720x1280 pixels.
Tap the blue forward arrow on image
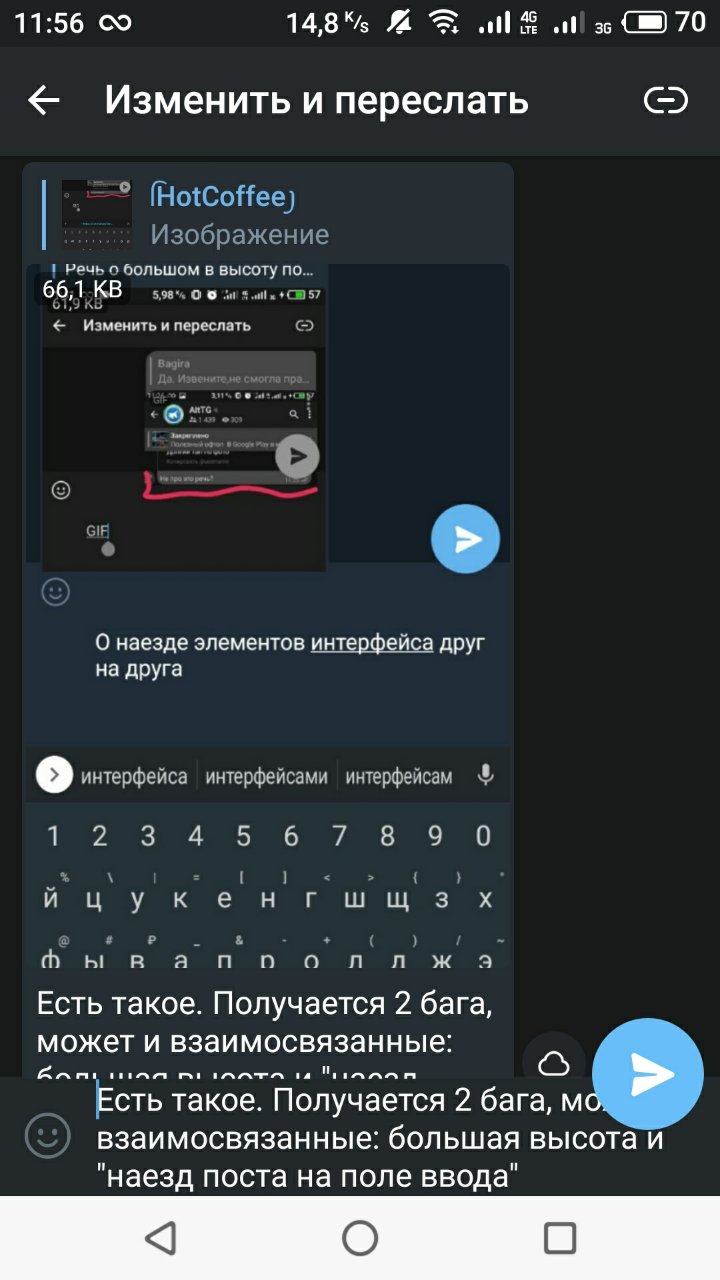tap(465, 540)
